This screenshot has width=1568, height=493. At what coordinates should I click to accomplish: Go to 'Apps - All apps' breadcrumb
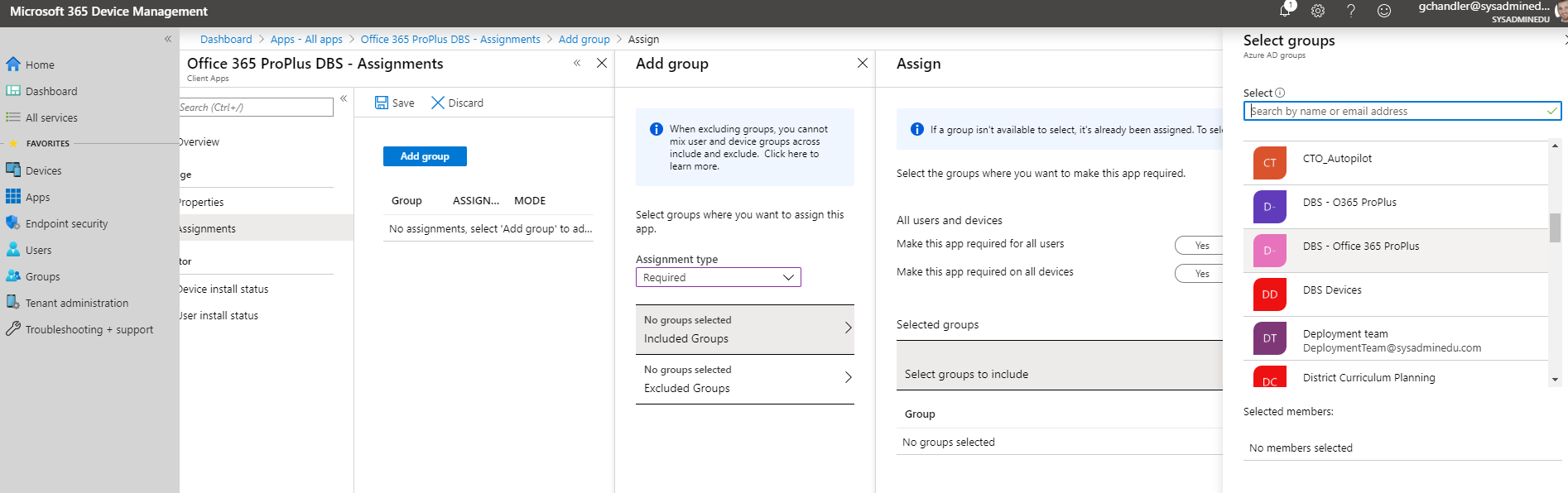306,39
